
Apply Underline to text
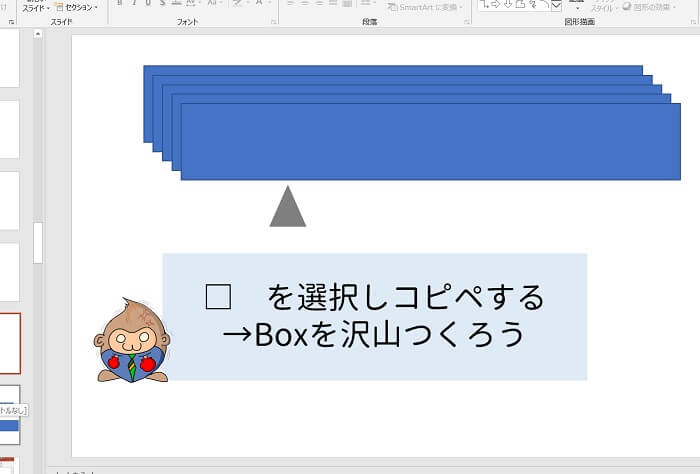[x=148, y=4]
